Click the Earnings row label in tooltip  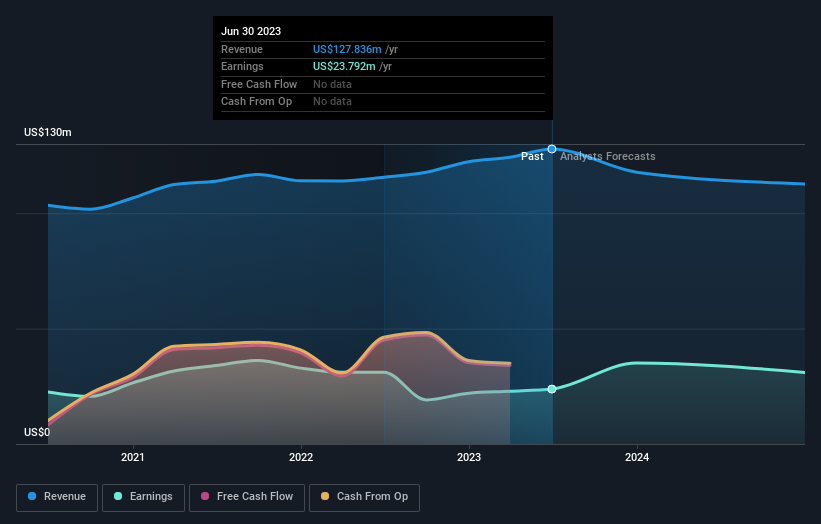pos(242,66)
